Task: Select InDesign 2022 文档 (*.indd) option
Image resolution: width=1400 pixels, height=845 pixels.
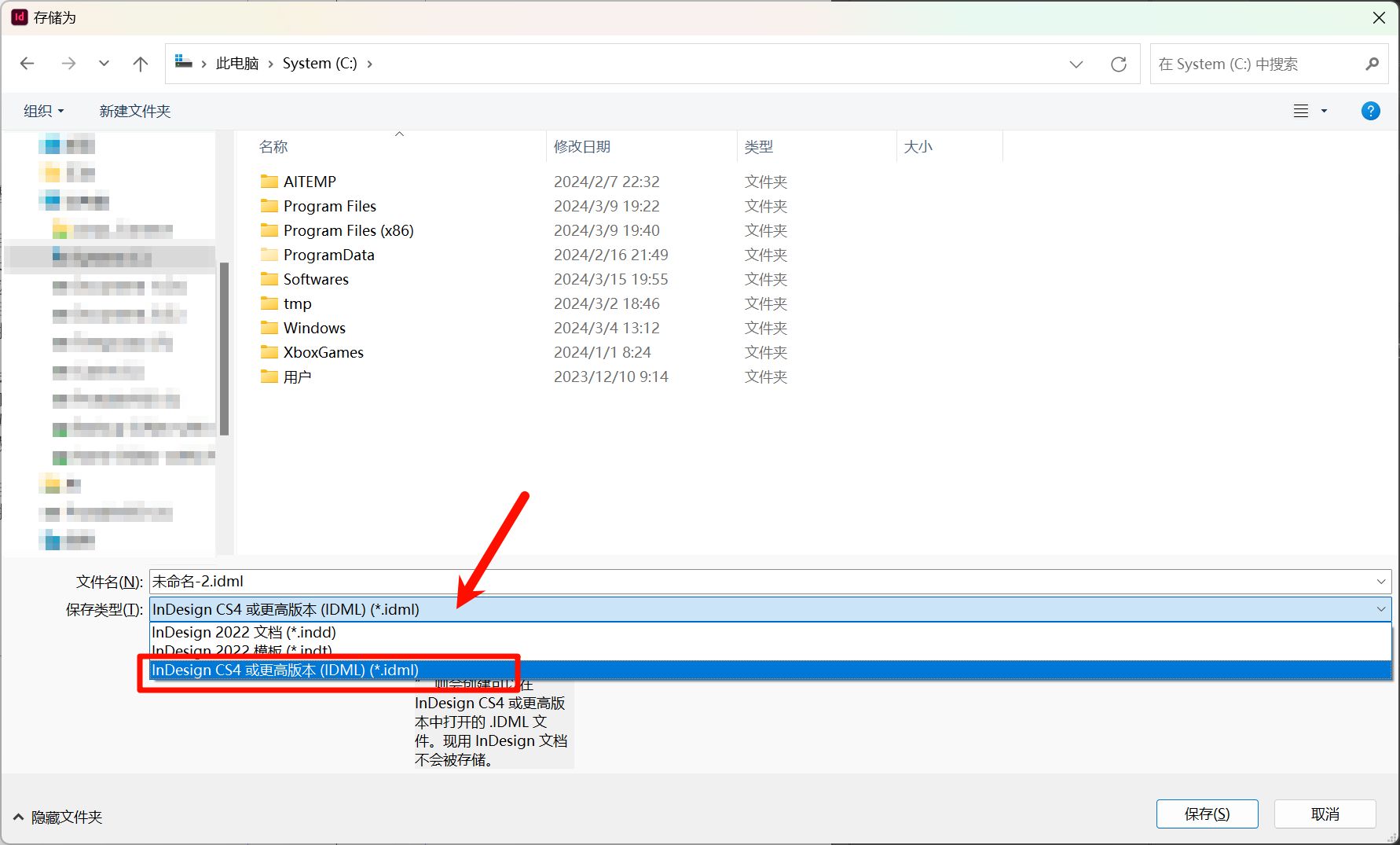Action: pyautogui.click(x=244, y=632)
